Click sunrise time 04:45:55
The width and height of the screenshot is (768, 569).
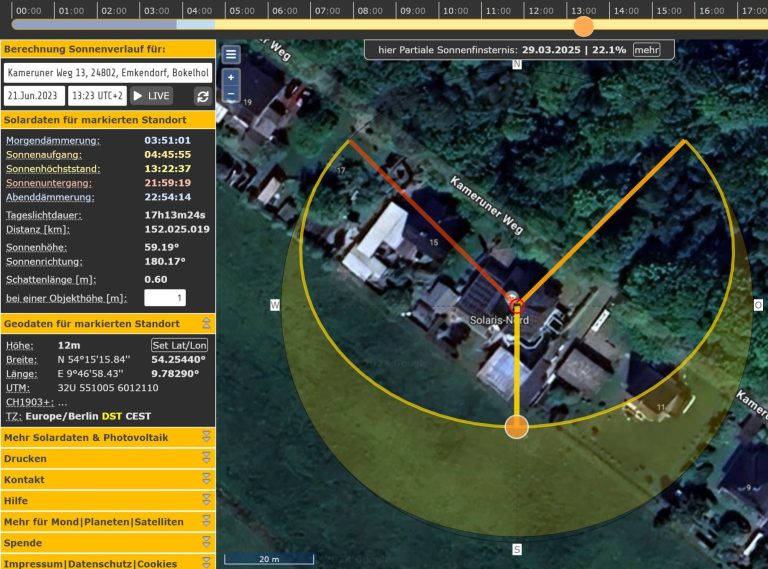click(x=168, y=154)
